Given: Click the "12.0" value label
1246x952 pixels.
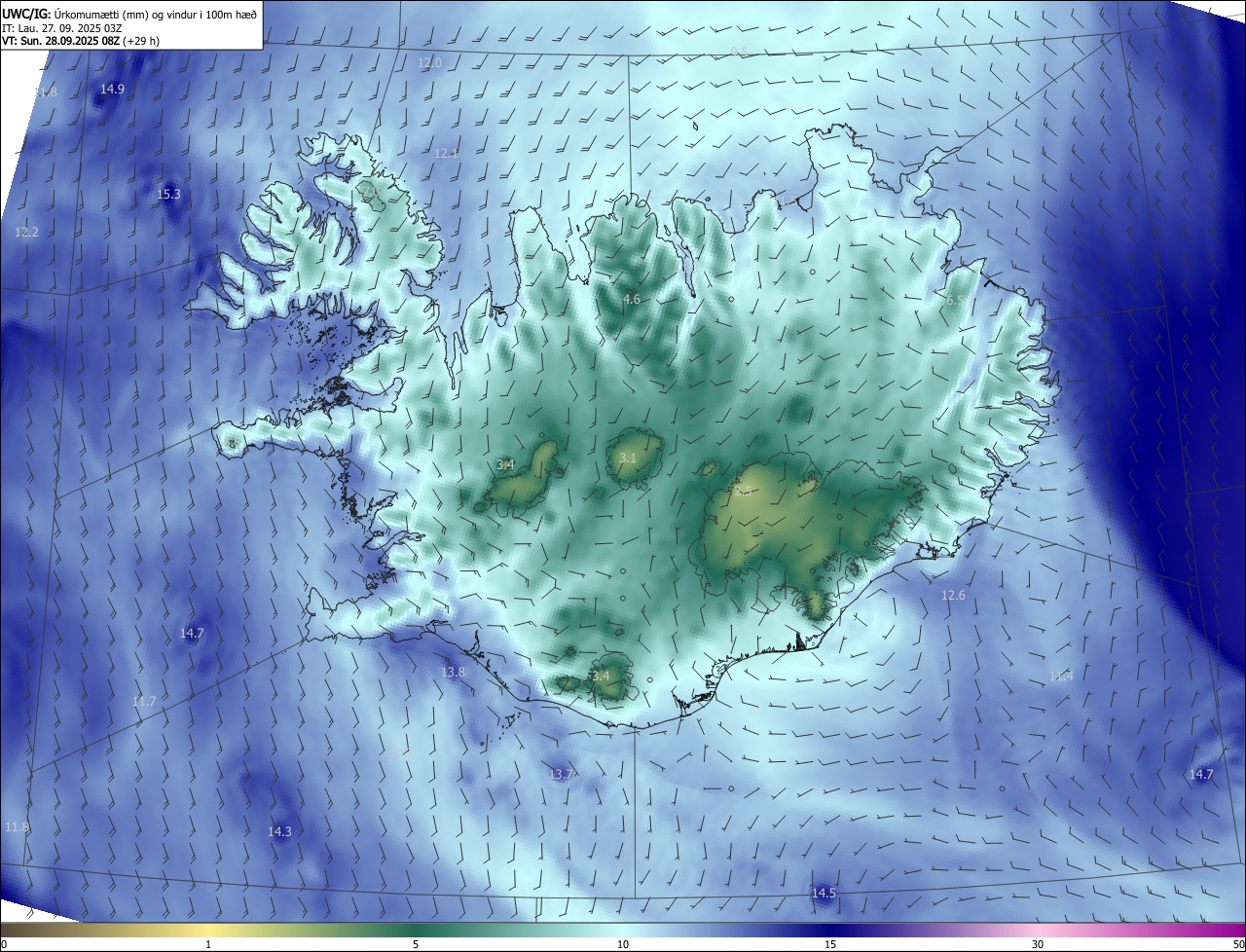Looking at the screenshot, I should (429, 62).
